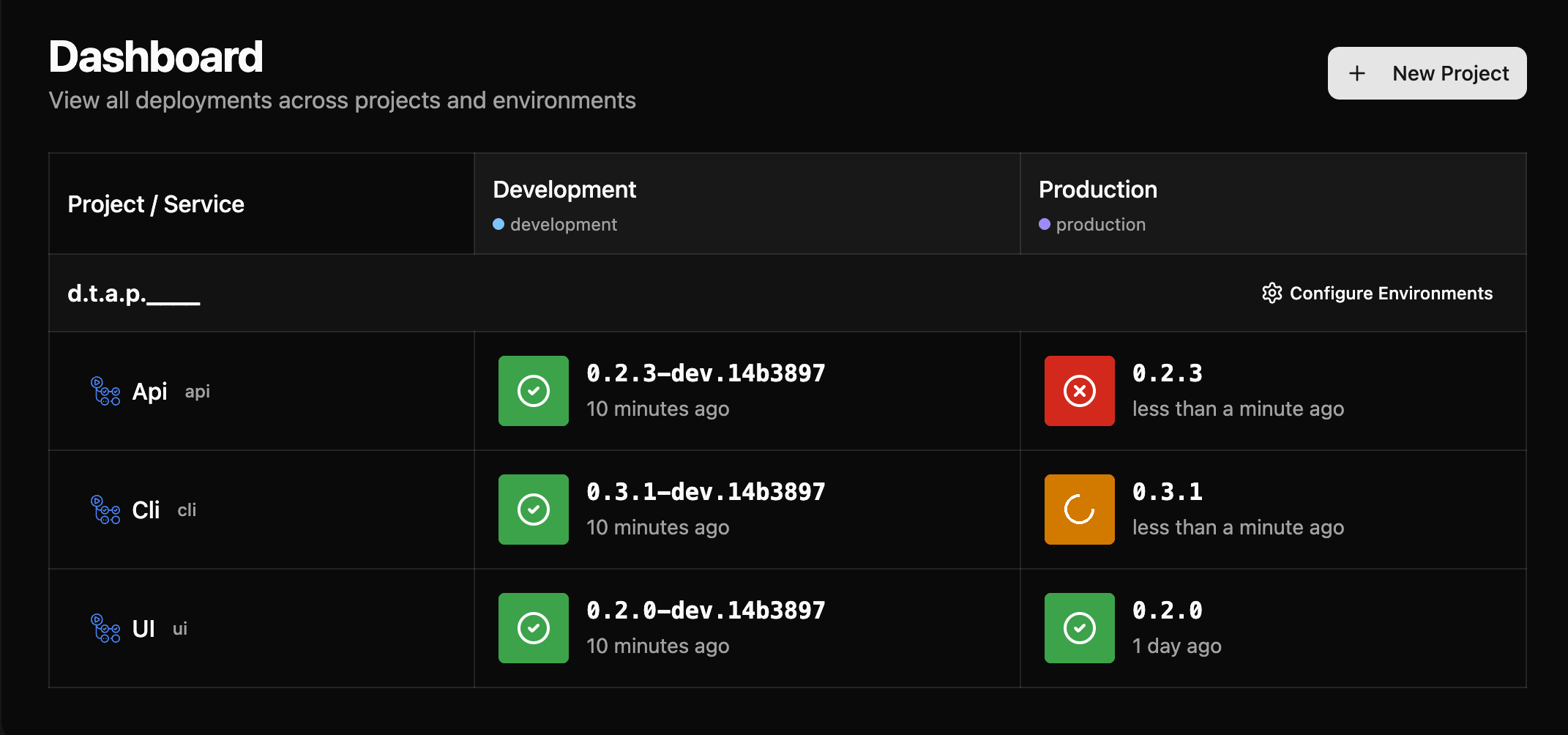The height and width of the screenshot is (735, 1568).
Task: Click the UI service project icon
Action: pyautogui.click(x=105, y=629)
